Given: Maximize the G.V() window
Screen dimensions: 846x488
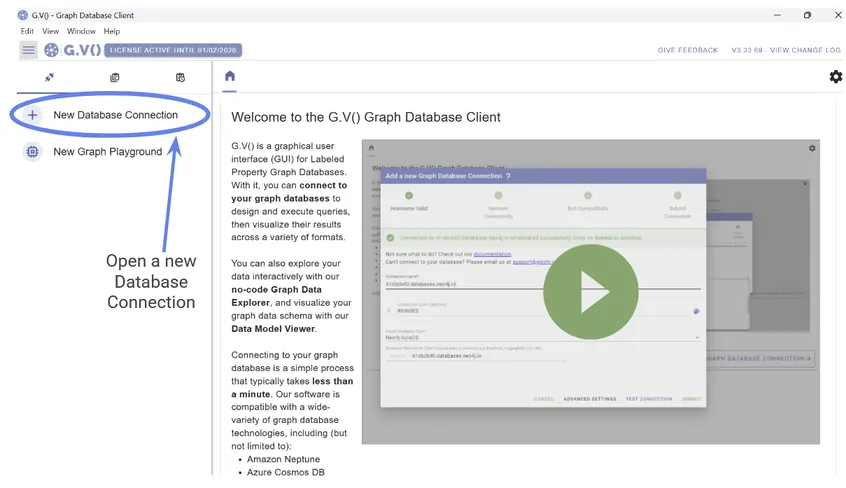Looking at the screenshot, I should click(807, 15).
